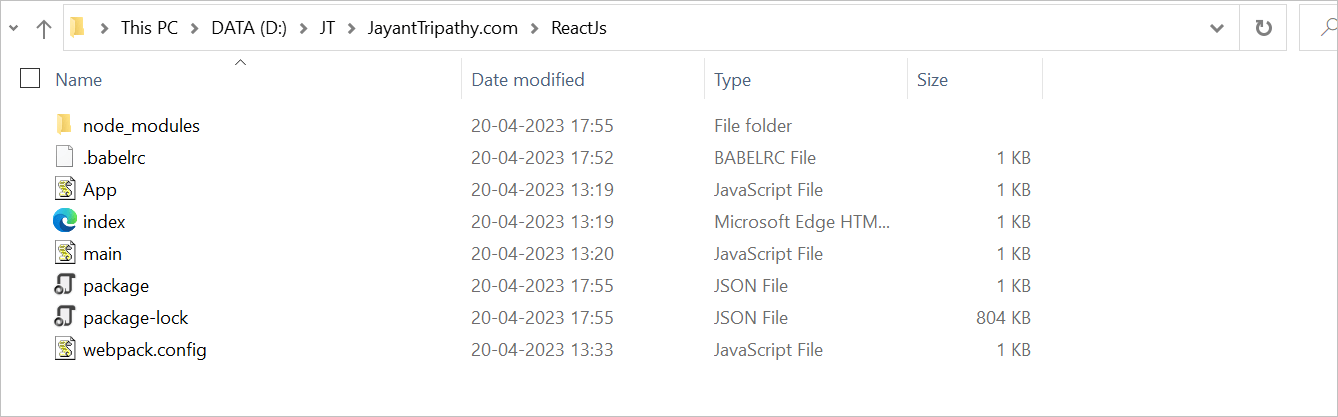Select the Edge icon of index file
The image size is (1338, 417).
tap(64, 221)
